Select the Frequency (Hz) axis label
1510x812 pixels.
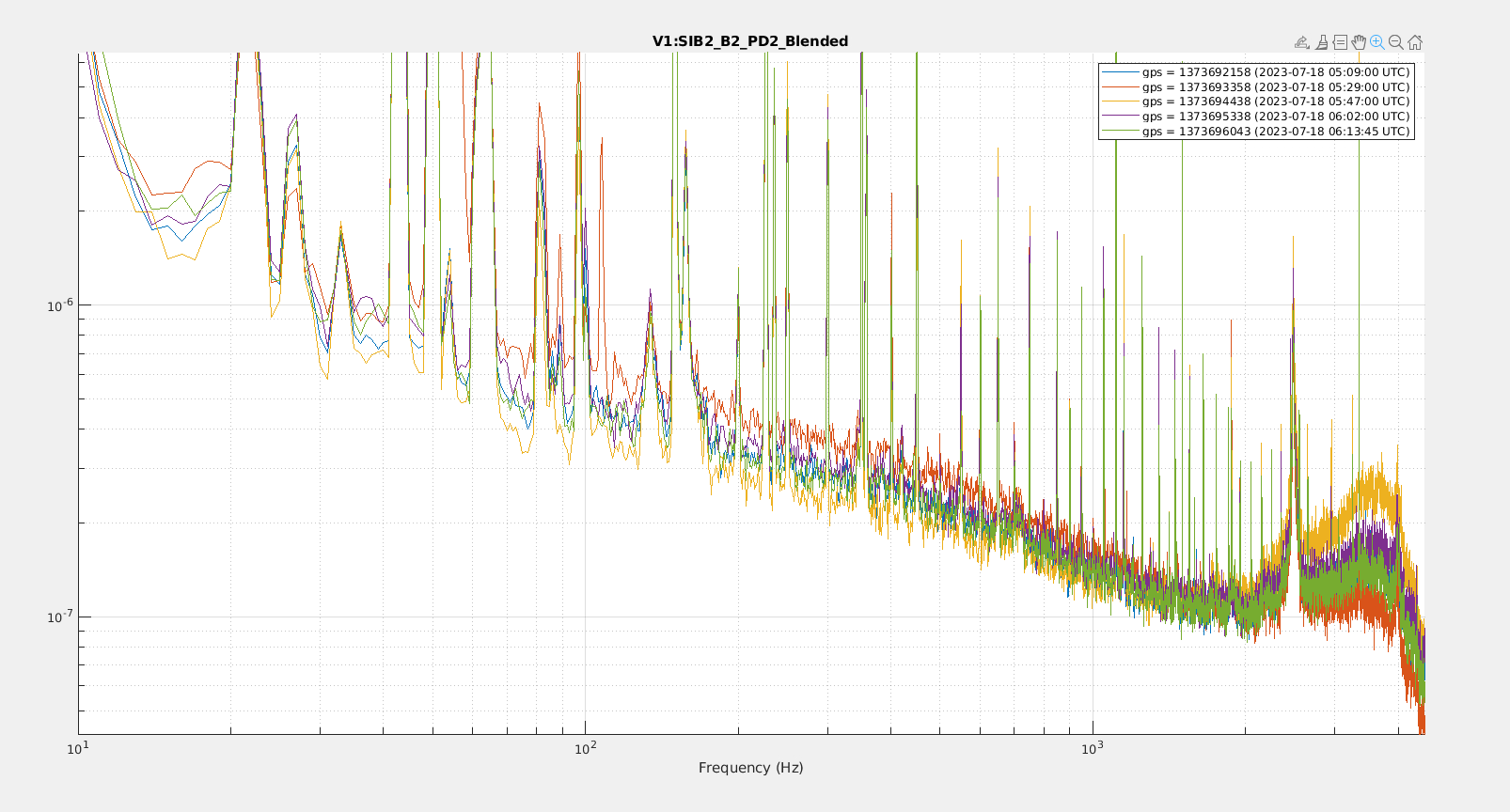tap(750, 768)
